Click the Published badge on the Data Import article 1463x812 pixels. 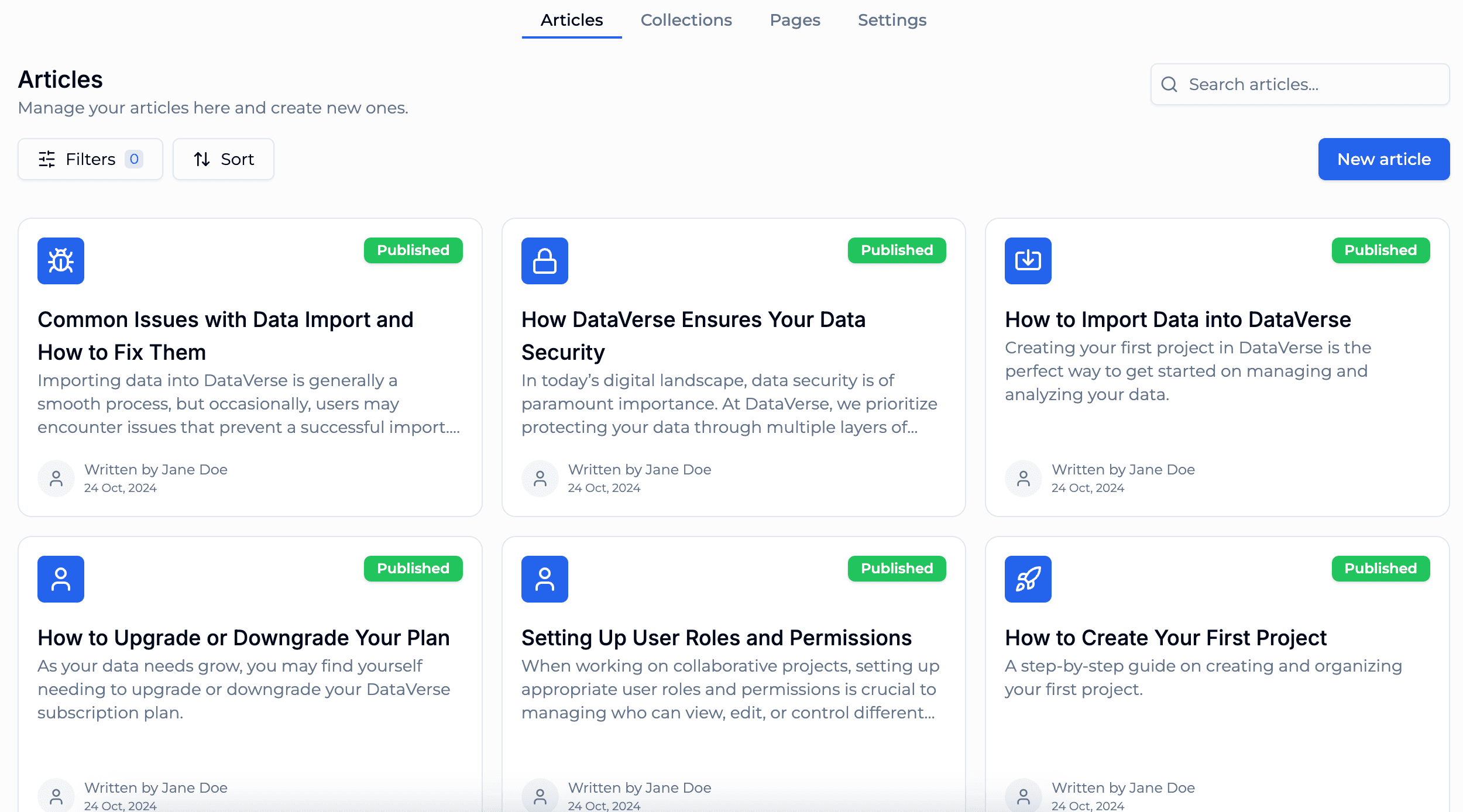pyautogui.click(x=413, y=250)
